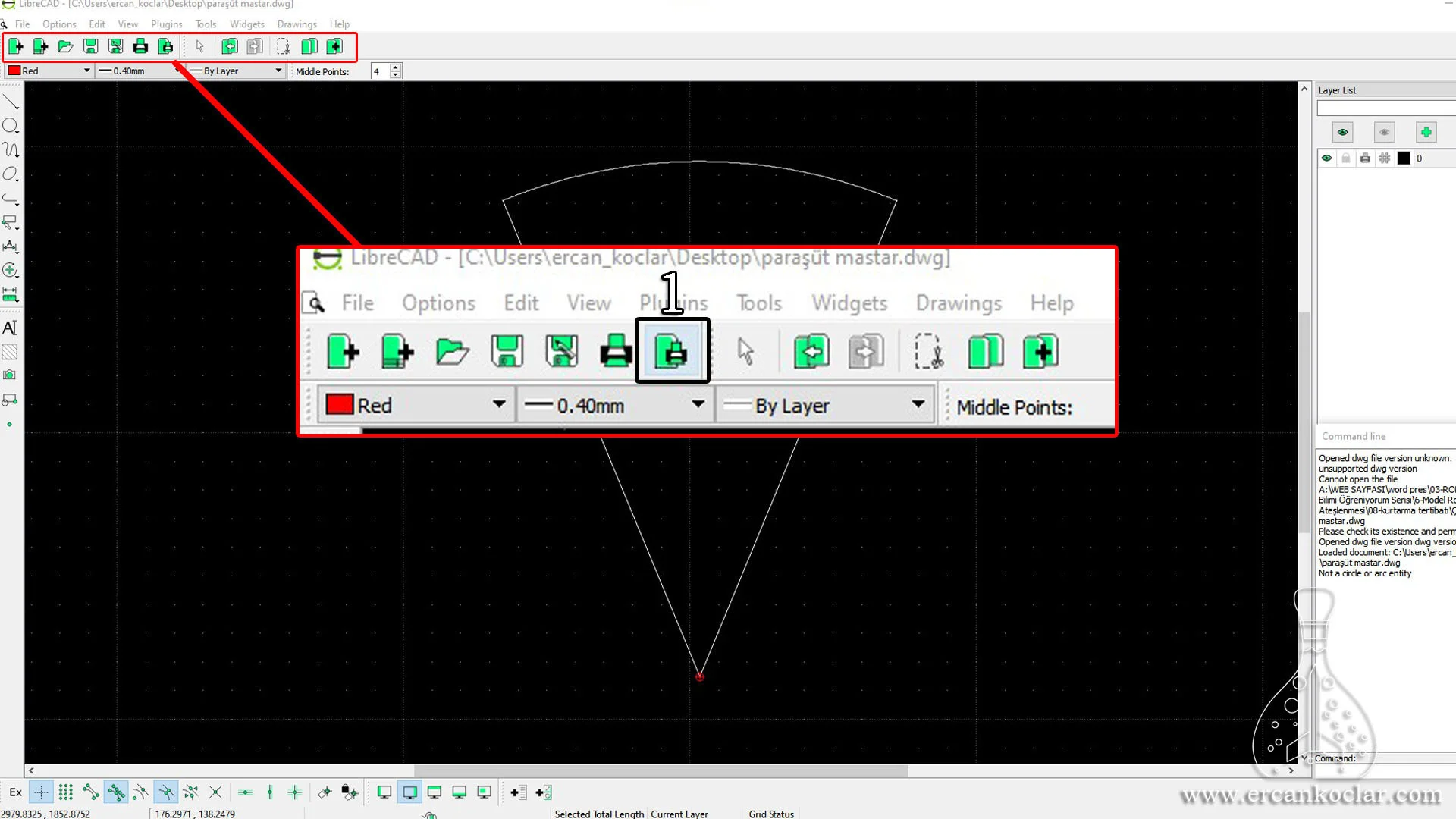This screenshot has height=819, width=1456.
Task: Increase Middle Points with the up arrow
Action: coord(395,67)
